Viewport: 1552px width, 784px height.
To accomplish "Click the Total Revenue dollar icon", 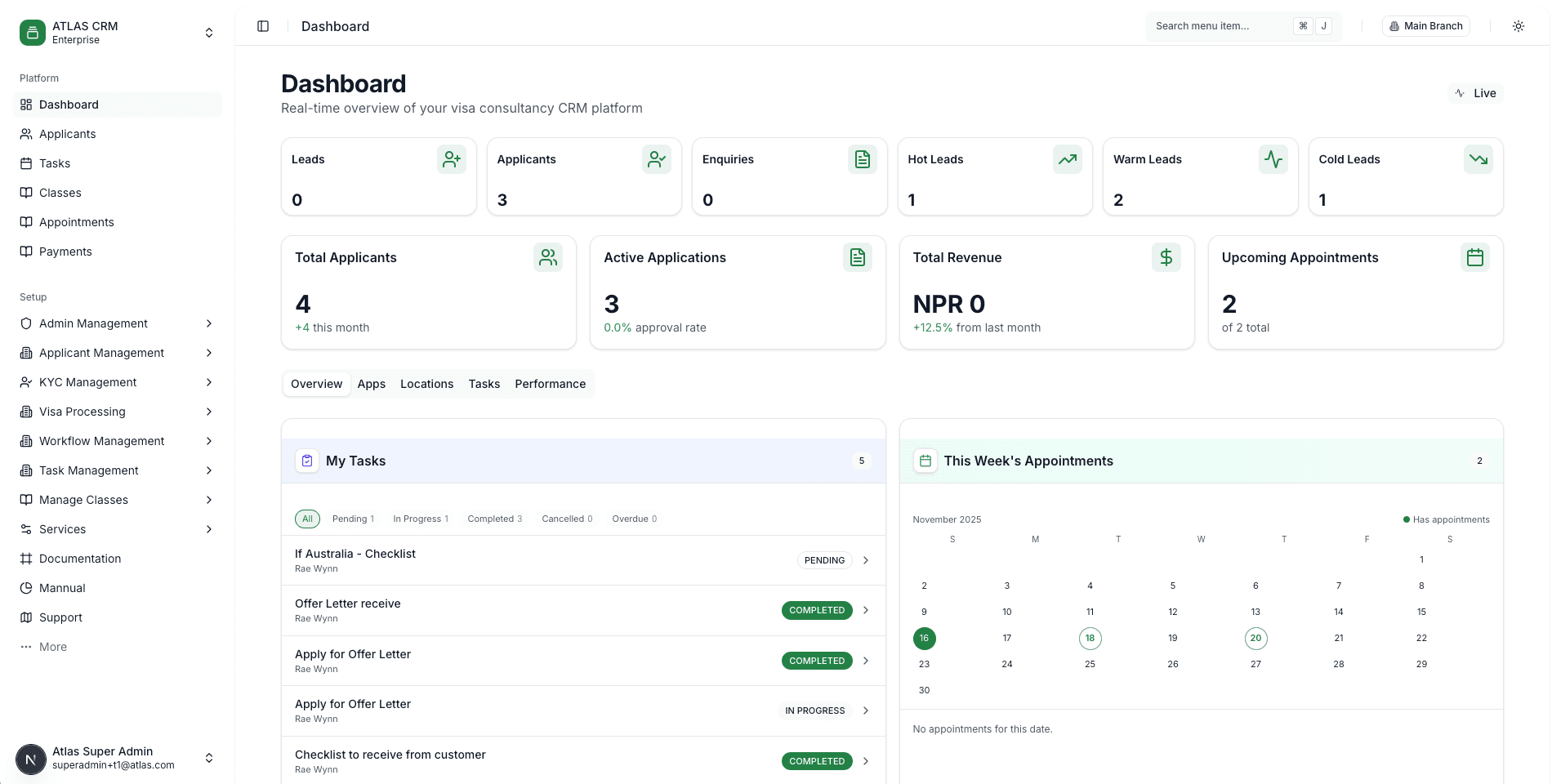I will click(x=1166, y=257).
